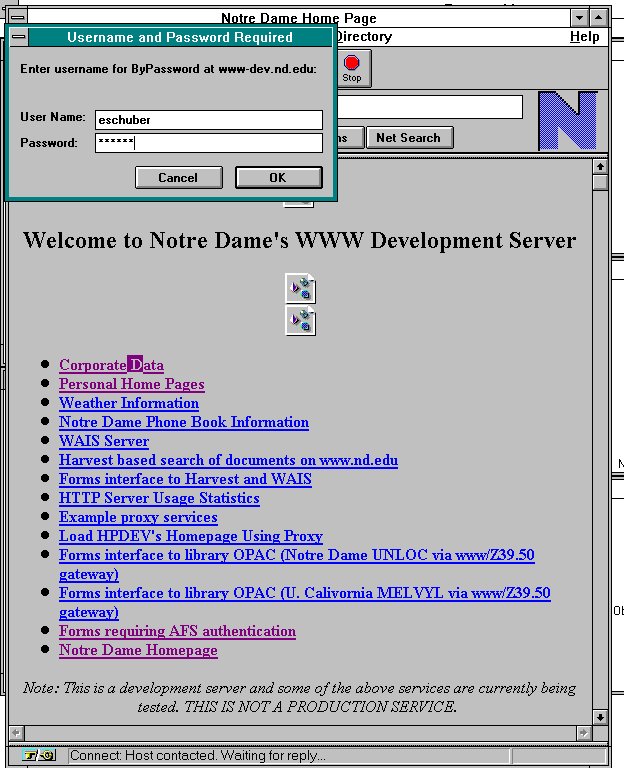This screenshot has height=768, width=624.
Task: Open HTTP Server Usage Statistics link
Action: tap(159, 499)
